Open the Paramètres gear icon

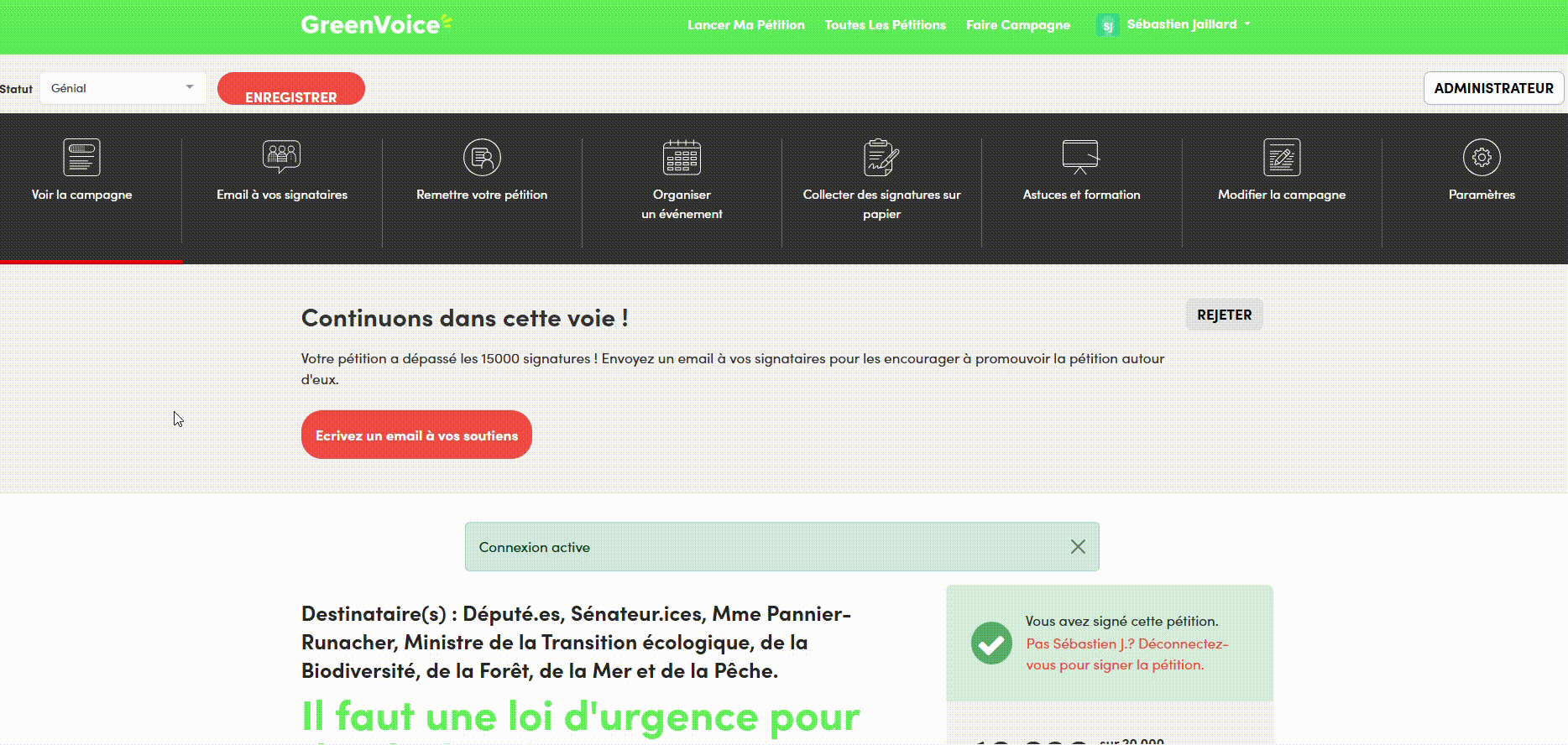pos(1482,157)
